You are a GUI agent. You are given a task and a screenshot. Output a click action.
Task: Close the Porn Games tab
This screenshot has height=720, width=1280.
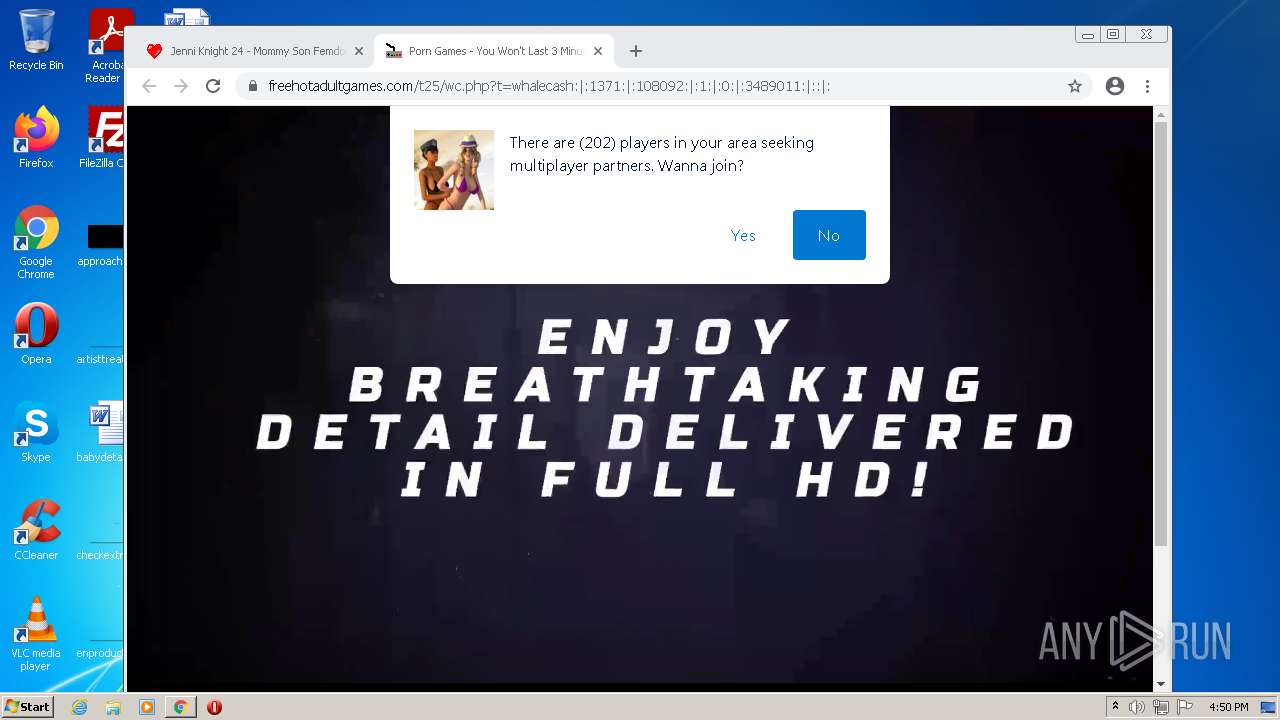598,51
